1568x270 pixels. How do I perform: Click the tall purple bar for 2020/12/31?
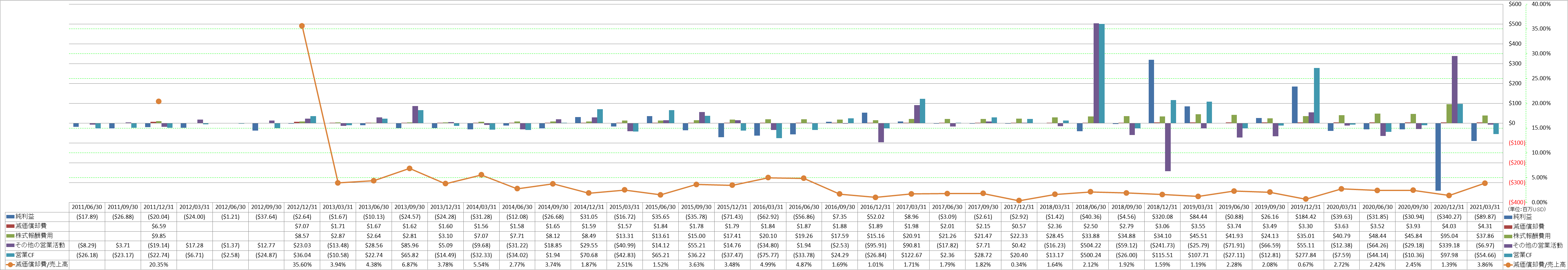tap(1455, 90)
